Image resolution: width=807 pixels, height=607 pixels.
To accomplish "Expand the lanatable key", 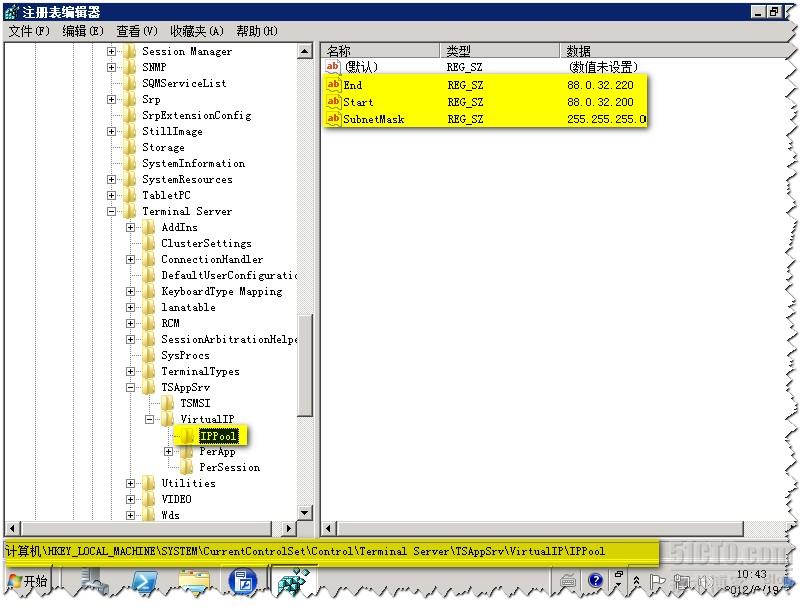I will pos(130,307).
